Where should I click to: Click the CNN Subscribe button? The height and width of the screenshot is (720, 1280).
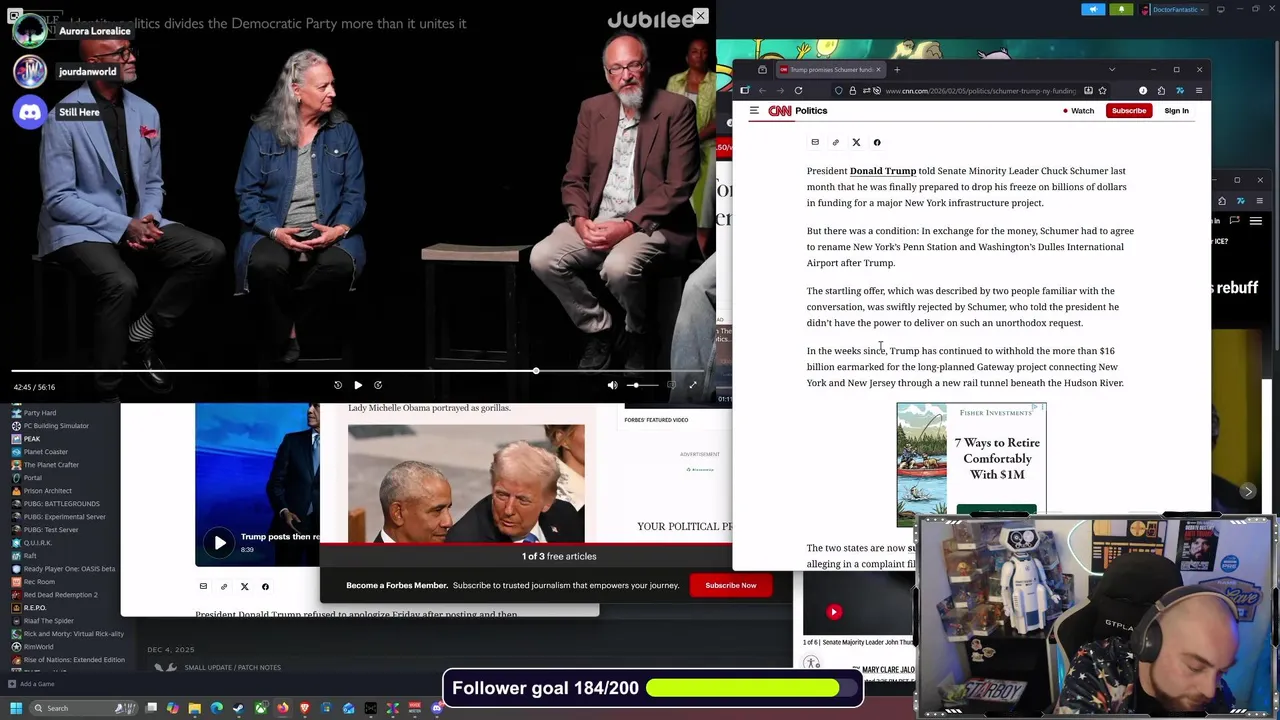pos(1128,111)
